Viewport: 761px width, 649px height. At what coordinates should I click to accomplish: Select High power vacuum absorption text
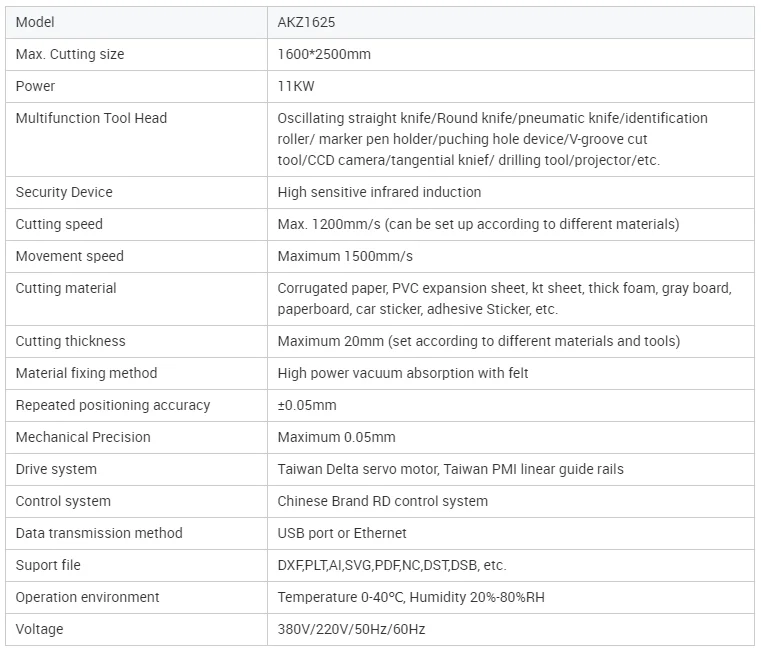pos(403,373)
